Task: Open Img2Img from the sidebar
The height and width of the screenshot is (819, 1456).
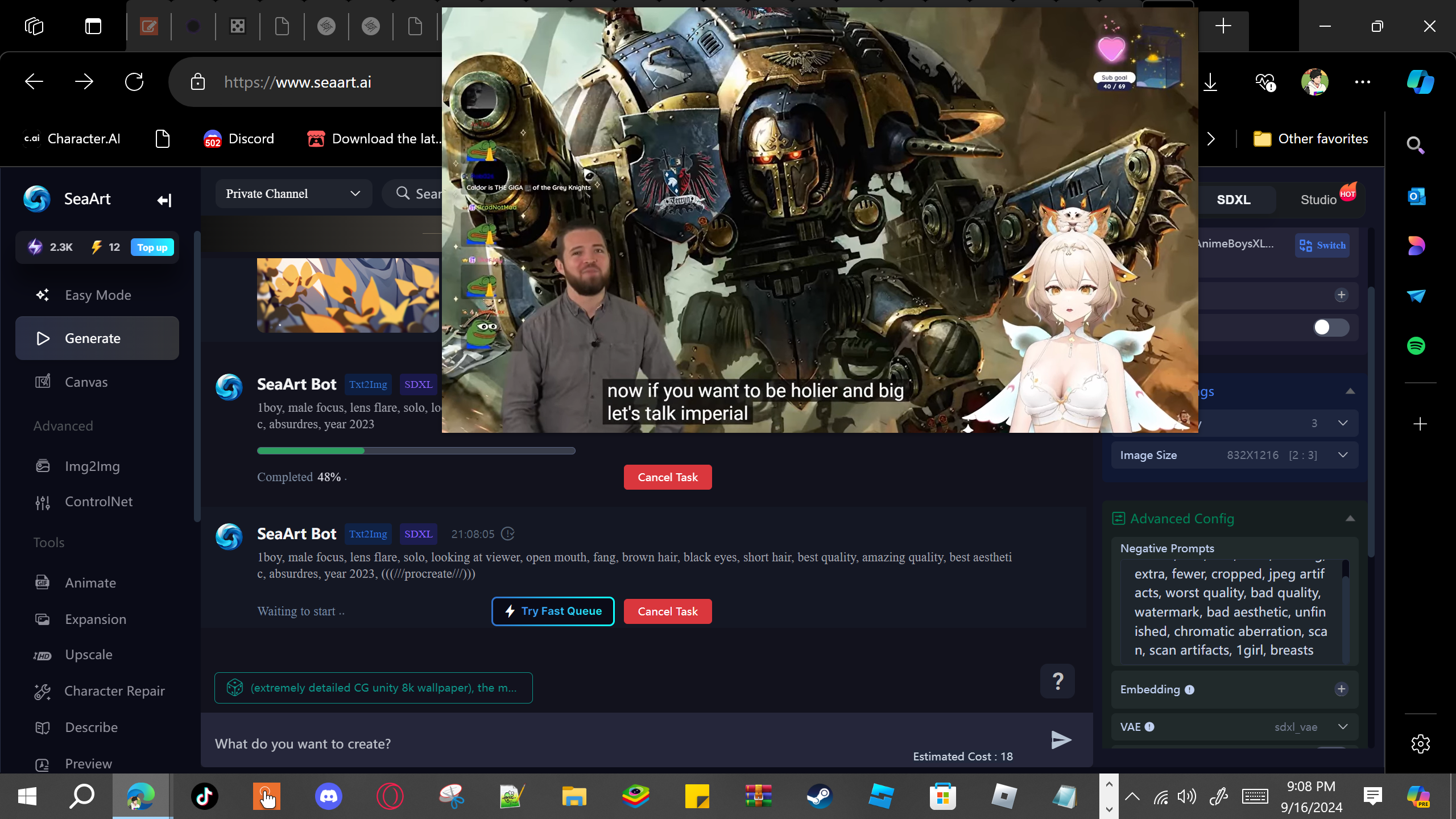Action: pyautogui.click(x=97, y=466)
